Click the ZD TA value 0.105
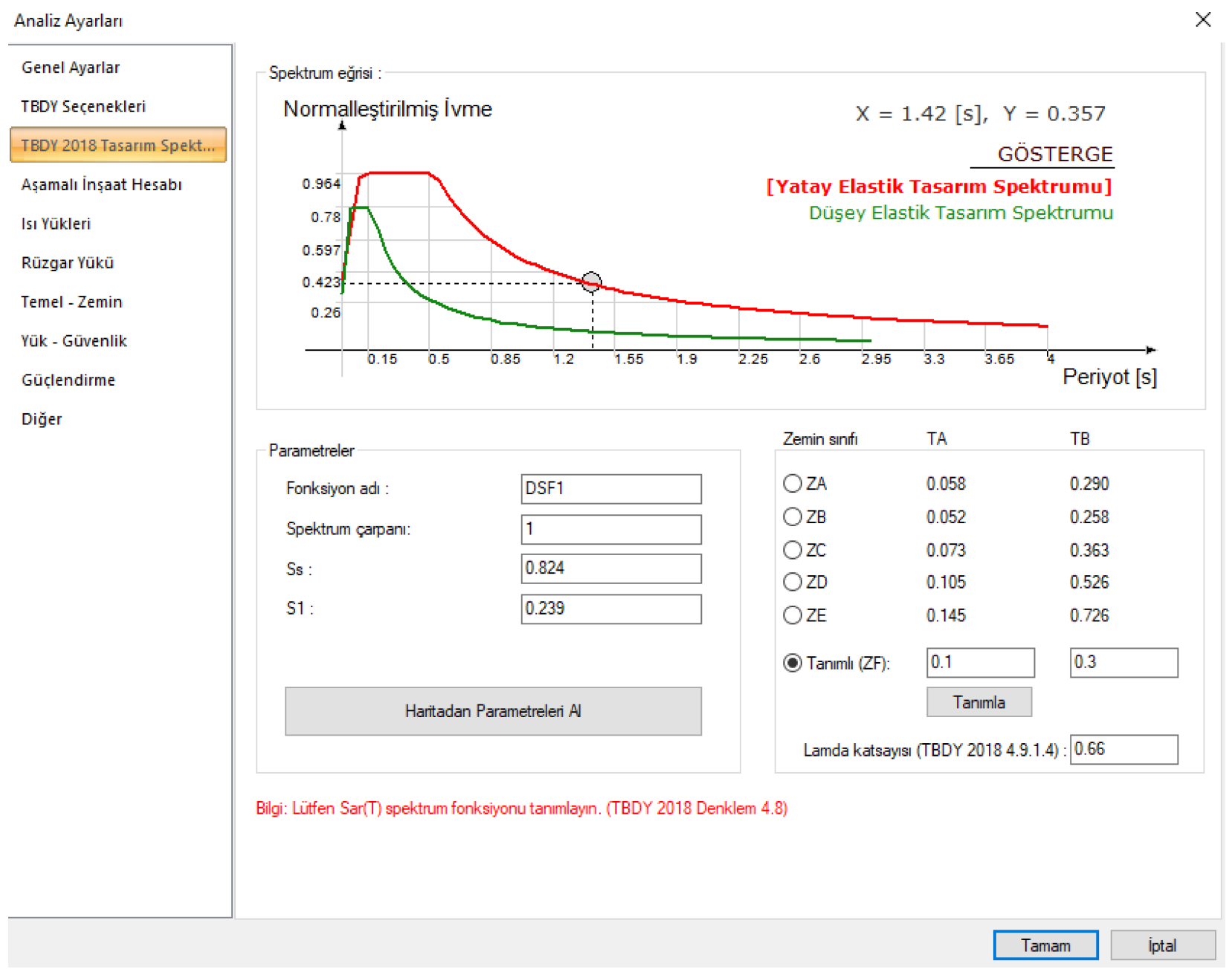The width and height of the screenshot is (1232, 975). 946,582
